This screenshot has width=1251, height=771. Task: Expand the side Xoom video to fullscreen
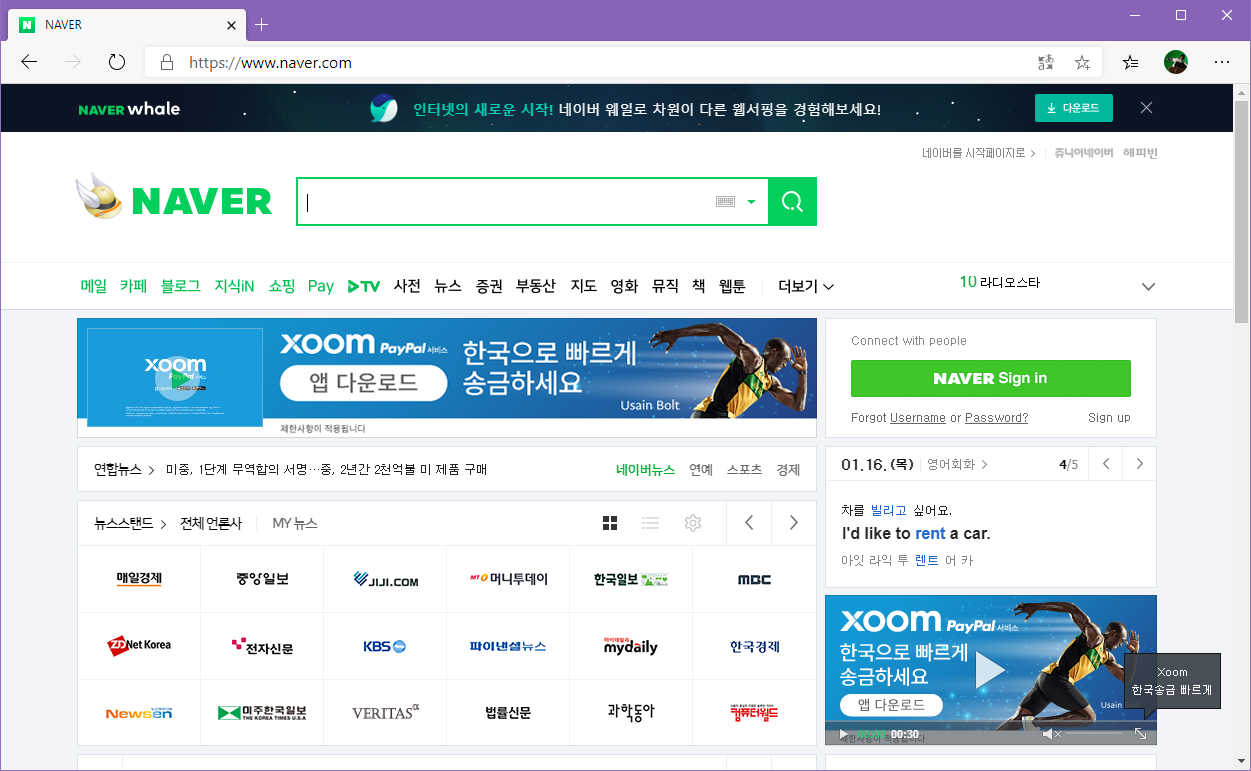1140,734
